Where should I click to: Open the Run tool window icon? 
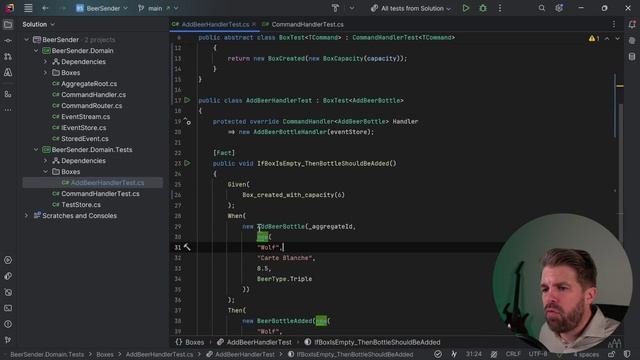(8, 260)
